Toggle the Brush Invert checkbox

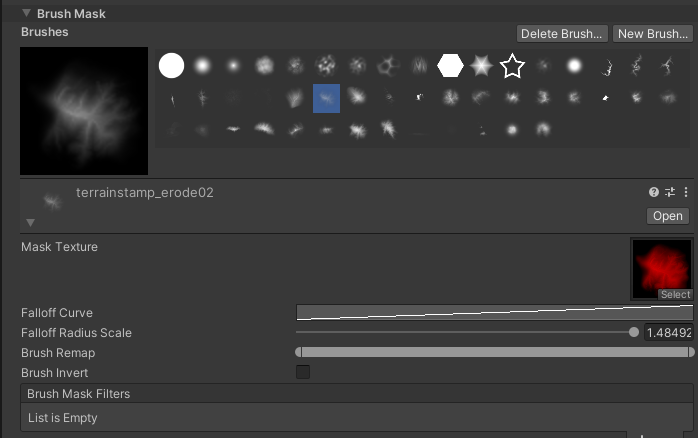tap(303, 372)
